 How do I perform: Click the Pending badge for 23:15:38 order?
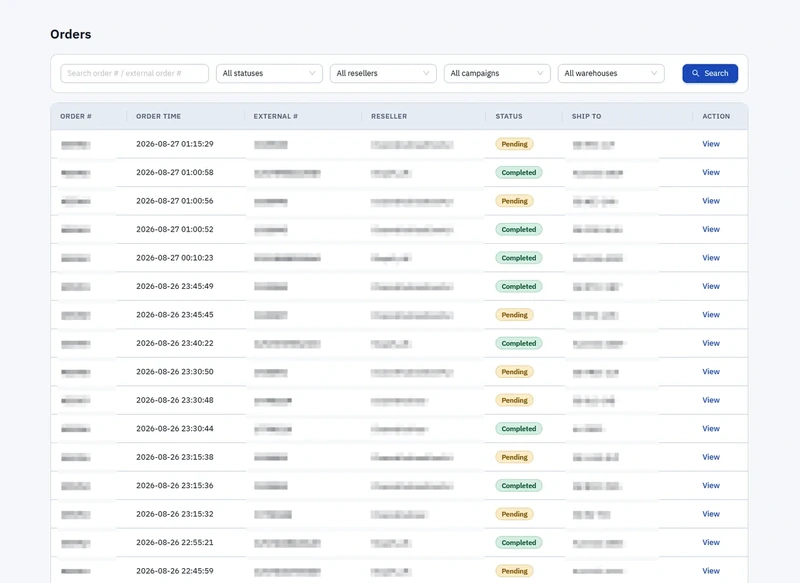(x=514, y=458)
